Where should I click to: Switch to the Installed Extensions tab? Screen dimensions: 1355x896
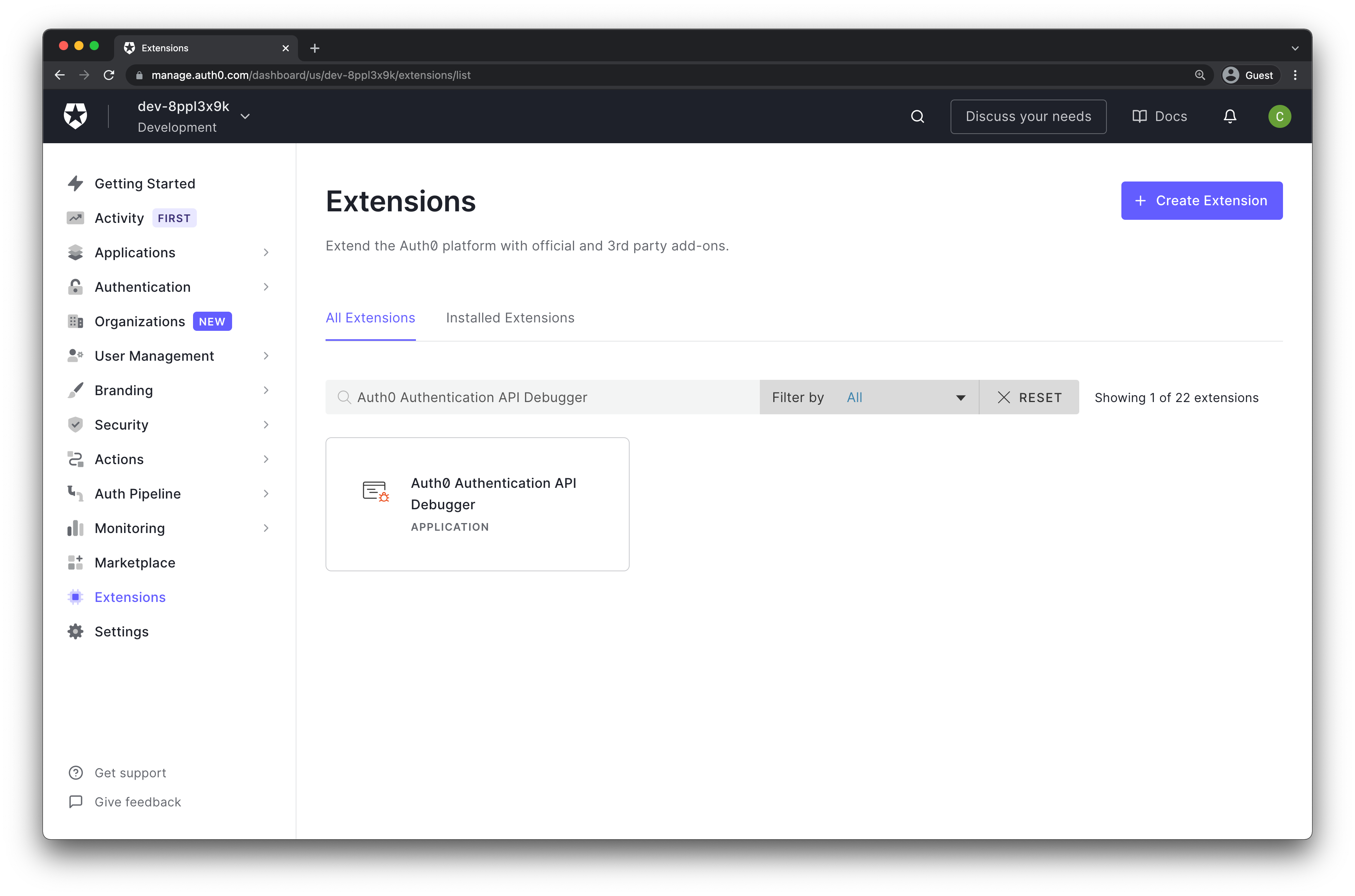[x=510, y=318]
